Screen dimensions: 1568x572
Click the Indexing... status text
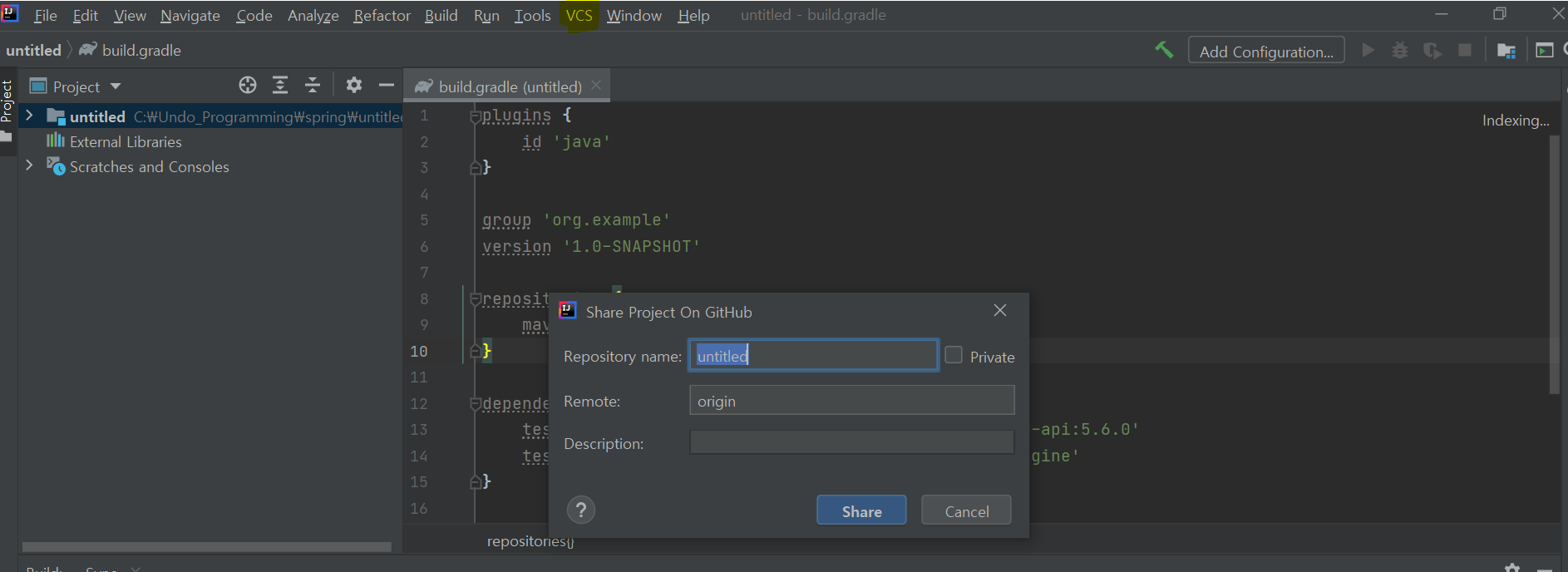1516,121
